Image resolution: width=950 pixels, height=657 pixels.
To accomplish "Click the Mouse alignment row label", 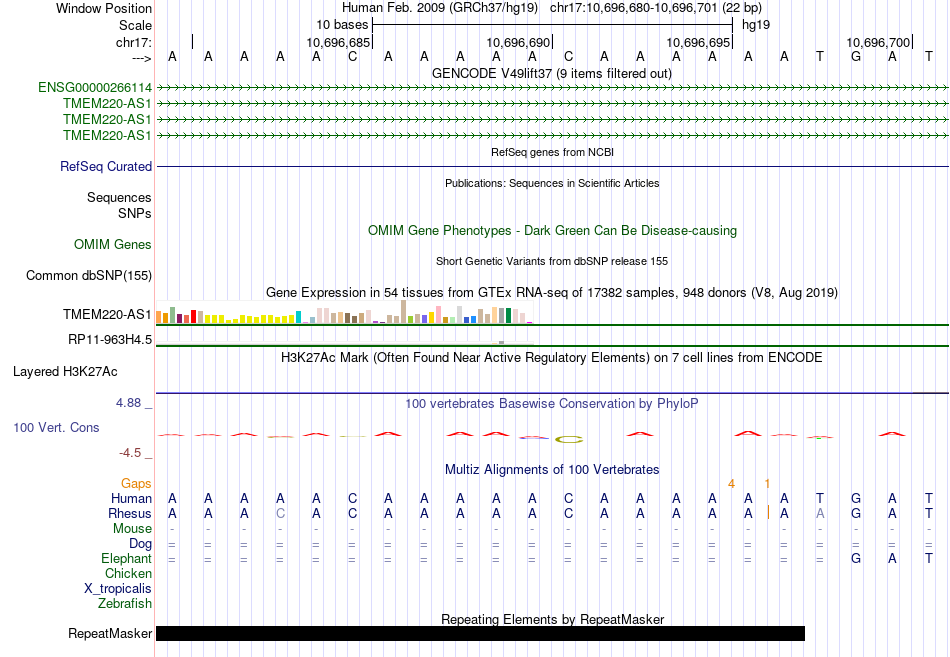I will pyautogui.click(x=132, y=529).
